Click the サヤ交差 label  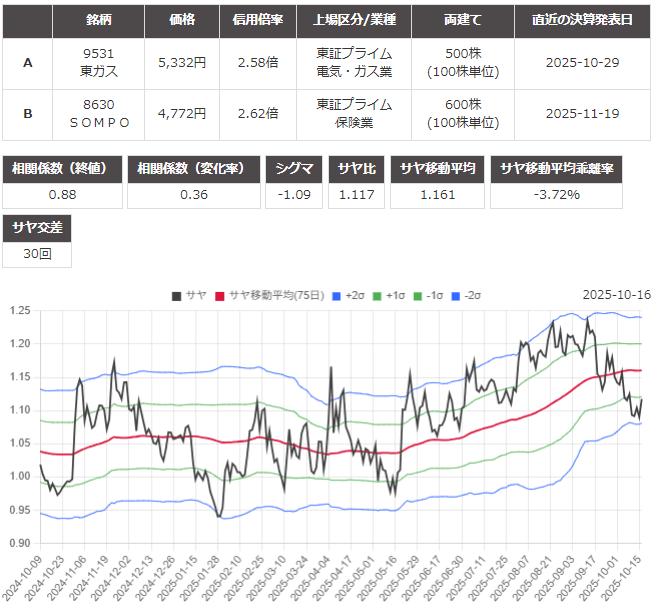pos(37,228)
